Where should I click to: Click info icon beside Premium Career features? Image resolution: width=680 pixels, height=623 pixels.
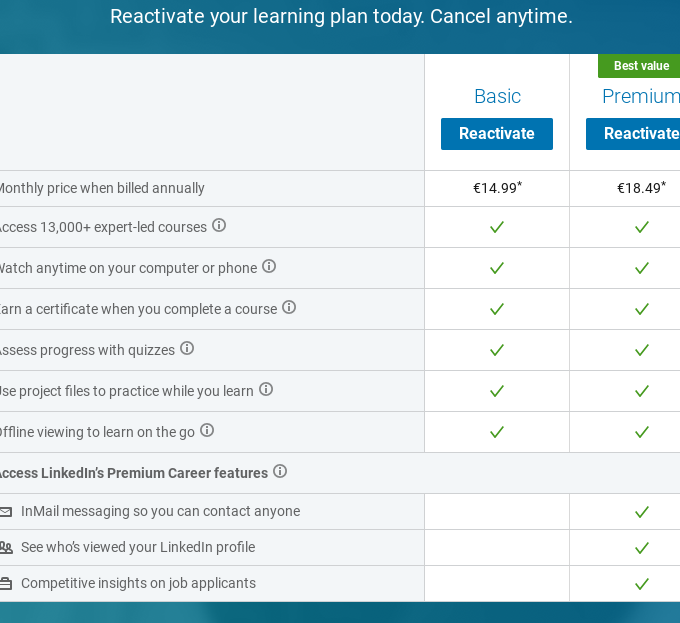pos(280,472)
